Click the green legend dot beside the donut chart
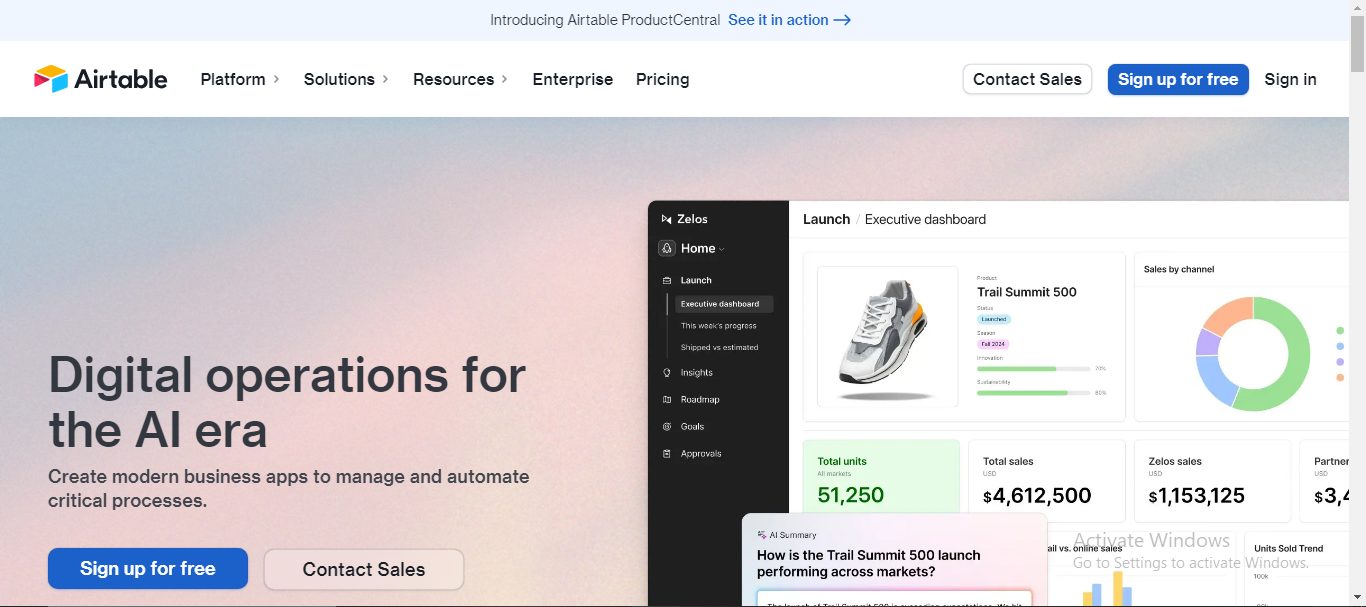Screen dimensions: 1366x607 [x=1340, y=330]
